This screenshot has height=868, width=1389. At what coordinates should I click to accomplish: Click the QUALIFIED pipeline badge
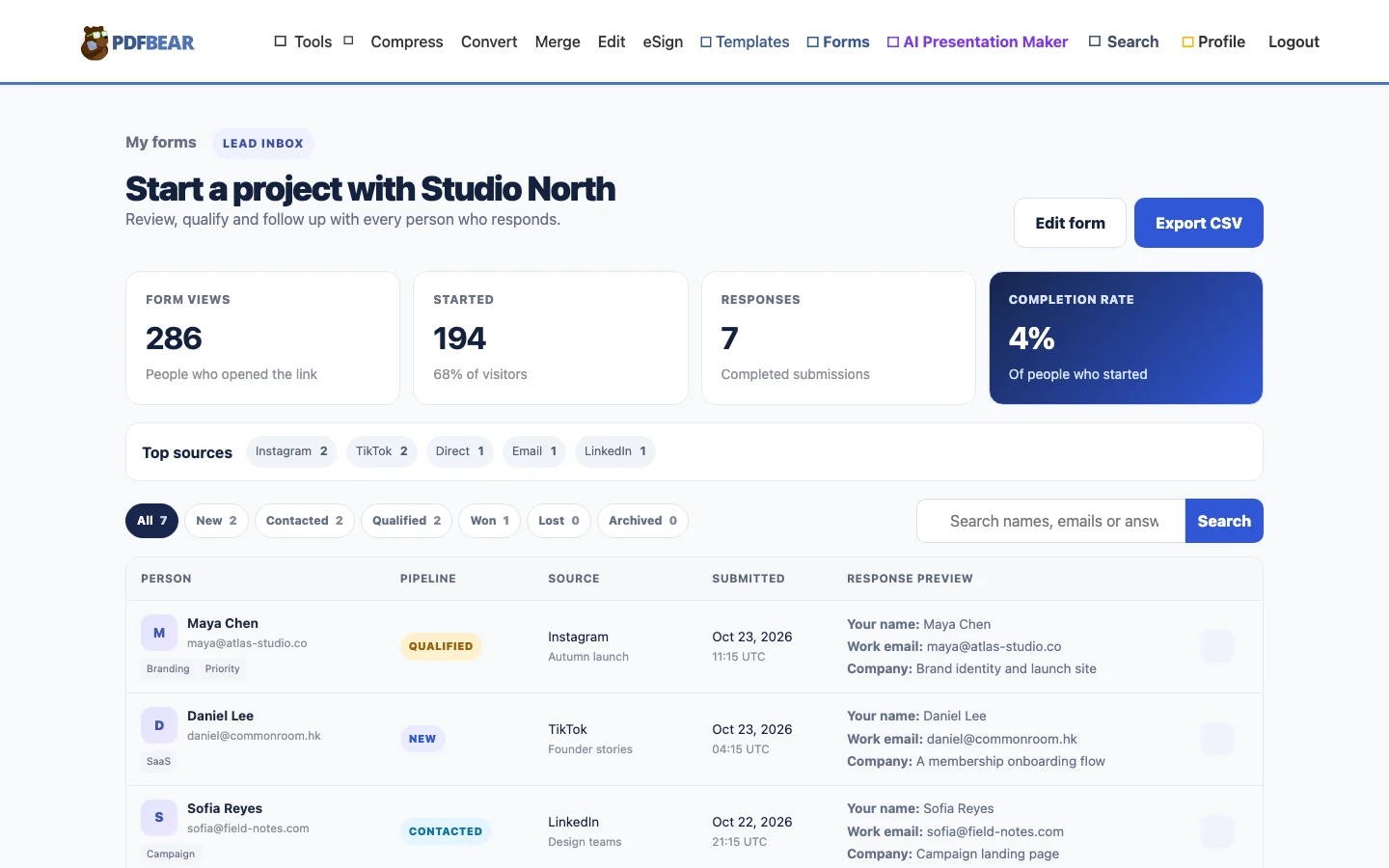(x=441, y=646)
